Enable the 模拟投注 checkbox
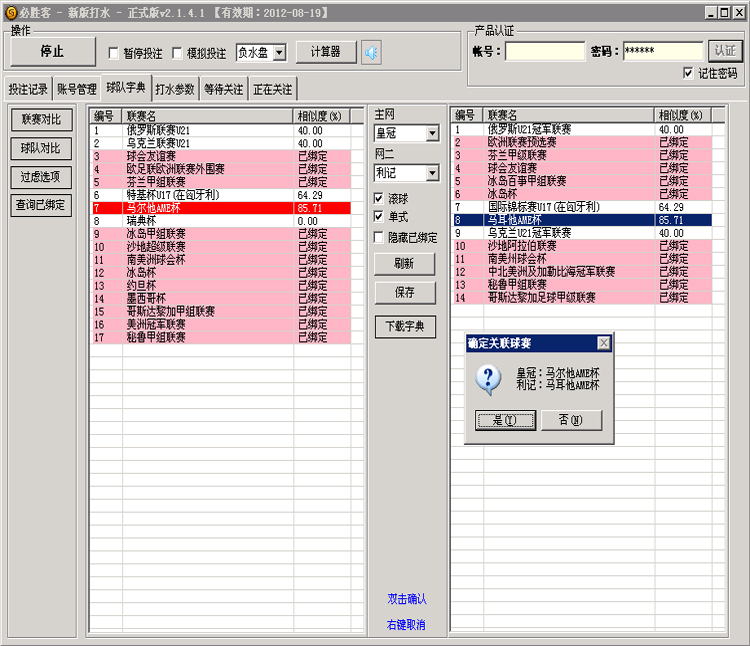Screen dimensions: 750x646 178,53
